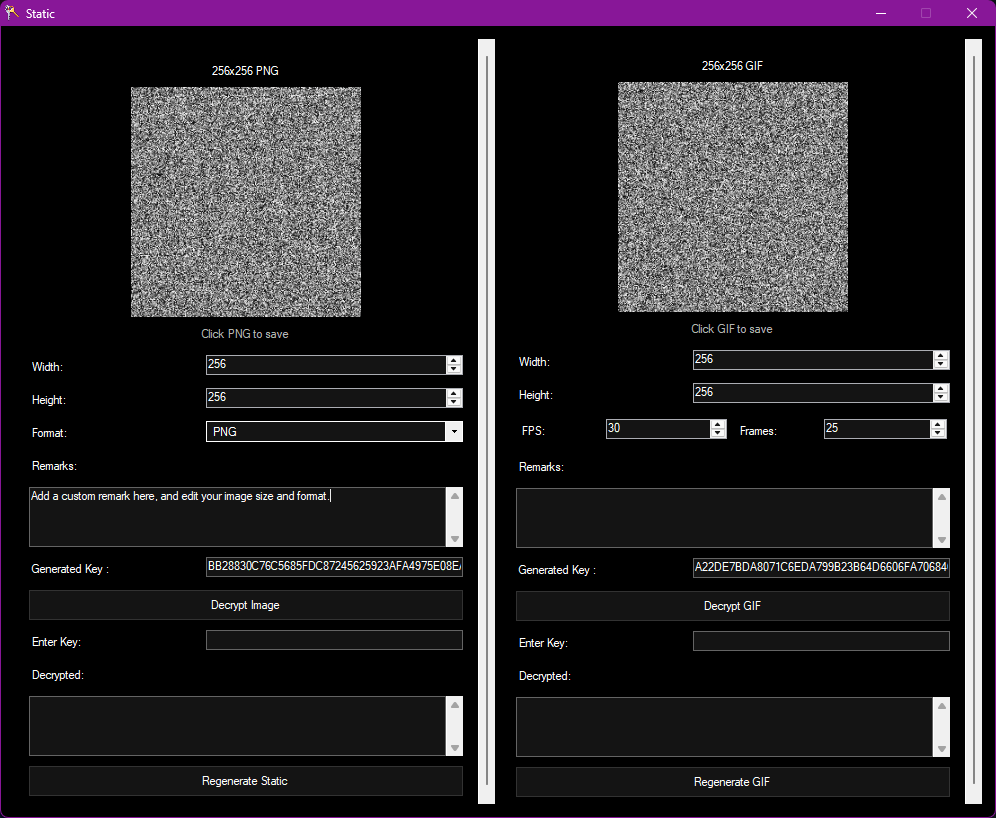Click the left panel vertical scrollbar
Image resolution: width=996 pixels, height=818 pixels.
487,421
